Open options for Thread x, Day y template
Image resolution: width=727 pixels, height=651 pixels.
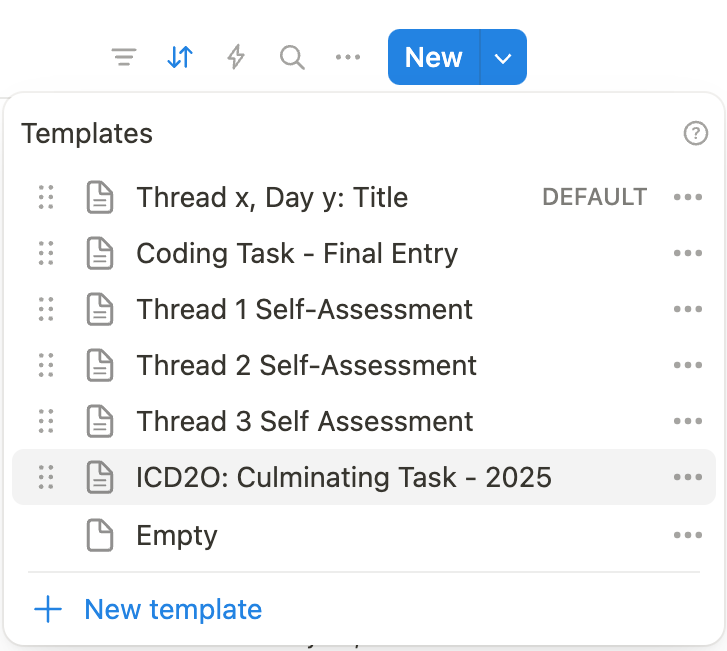coord(688,198)
